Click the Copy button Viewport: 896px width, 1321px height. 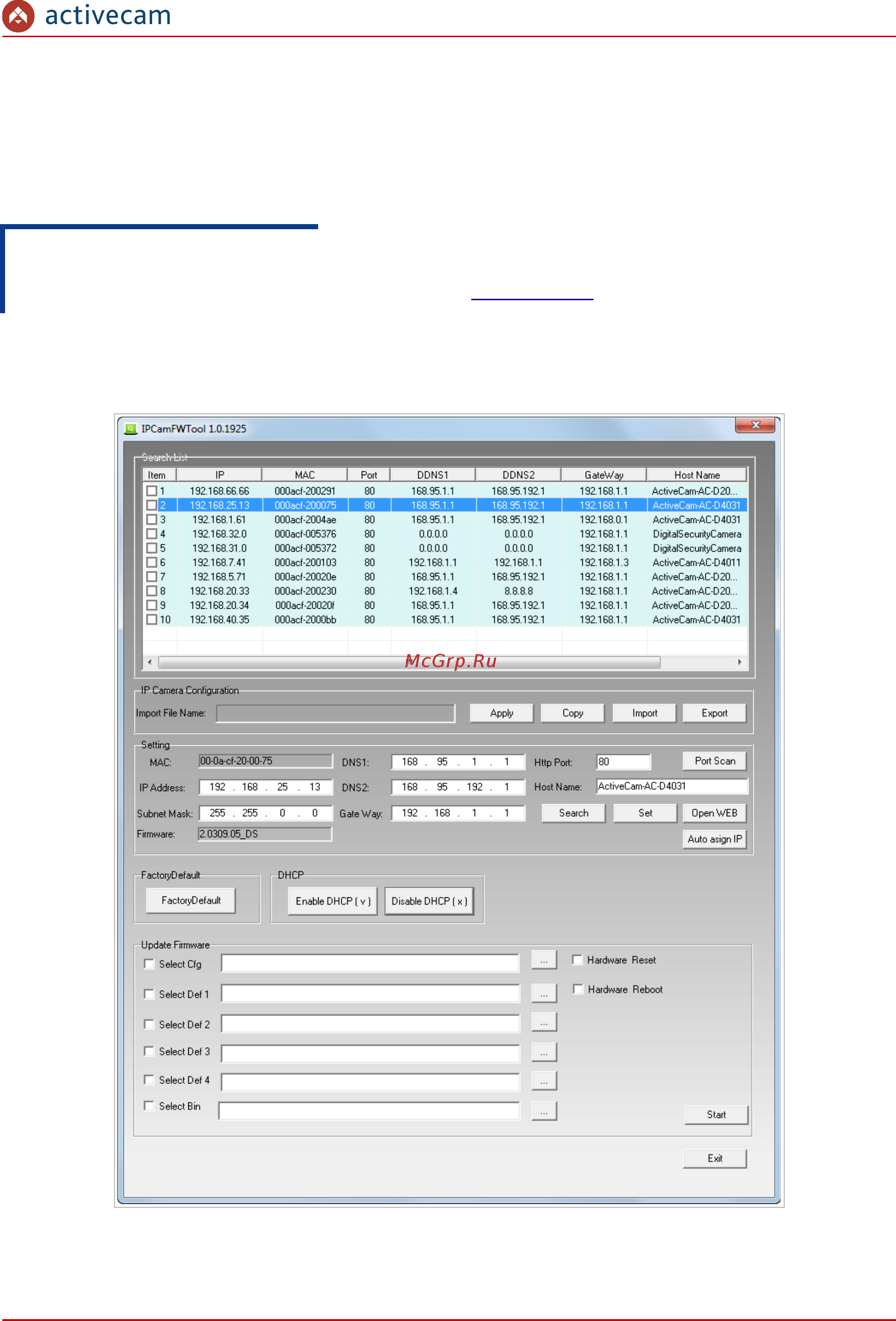click(x=573, y=713)
